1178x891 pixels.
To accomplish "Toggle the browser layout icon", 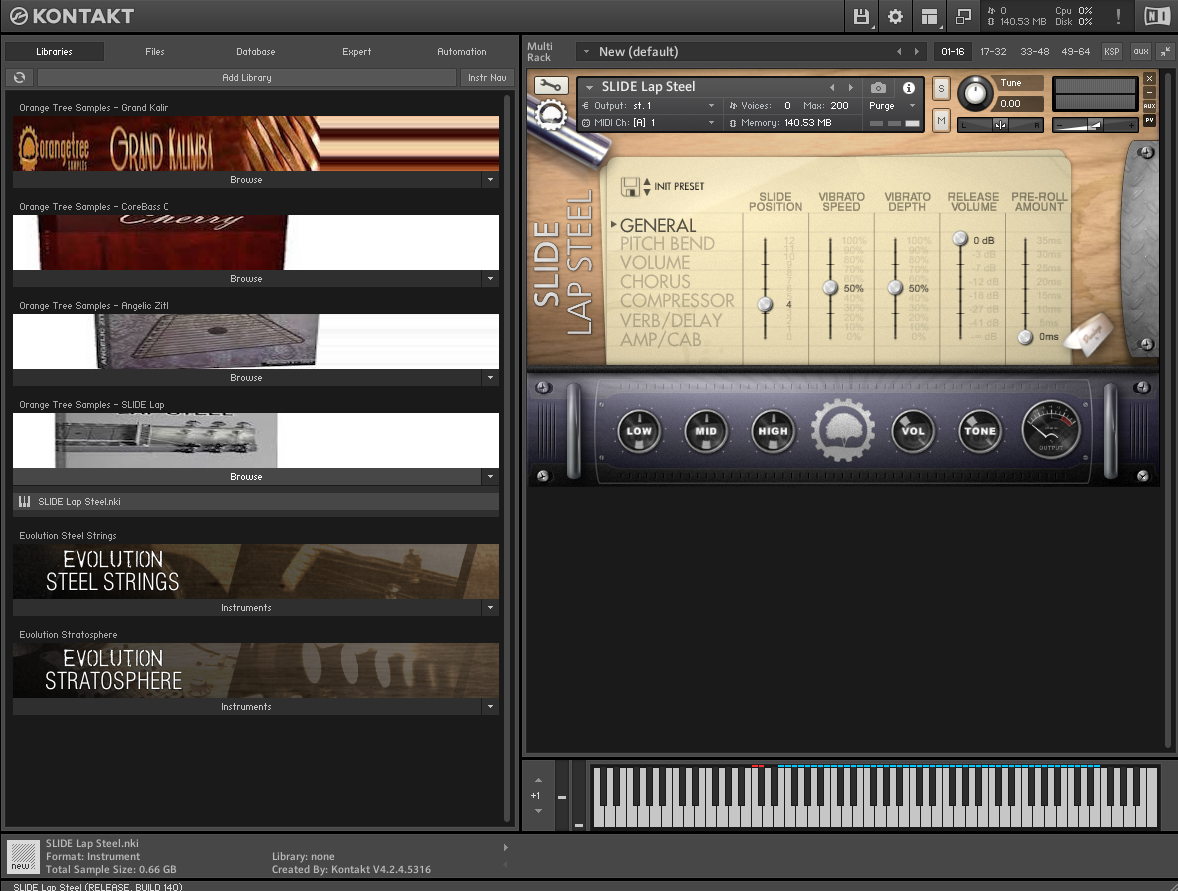I will 929,17.
